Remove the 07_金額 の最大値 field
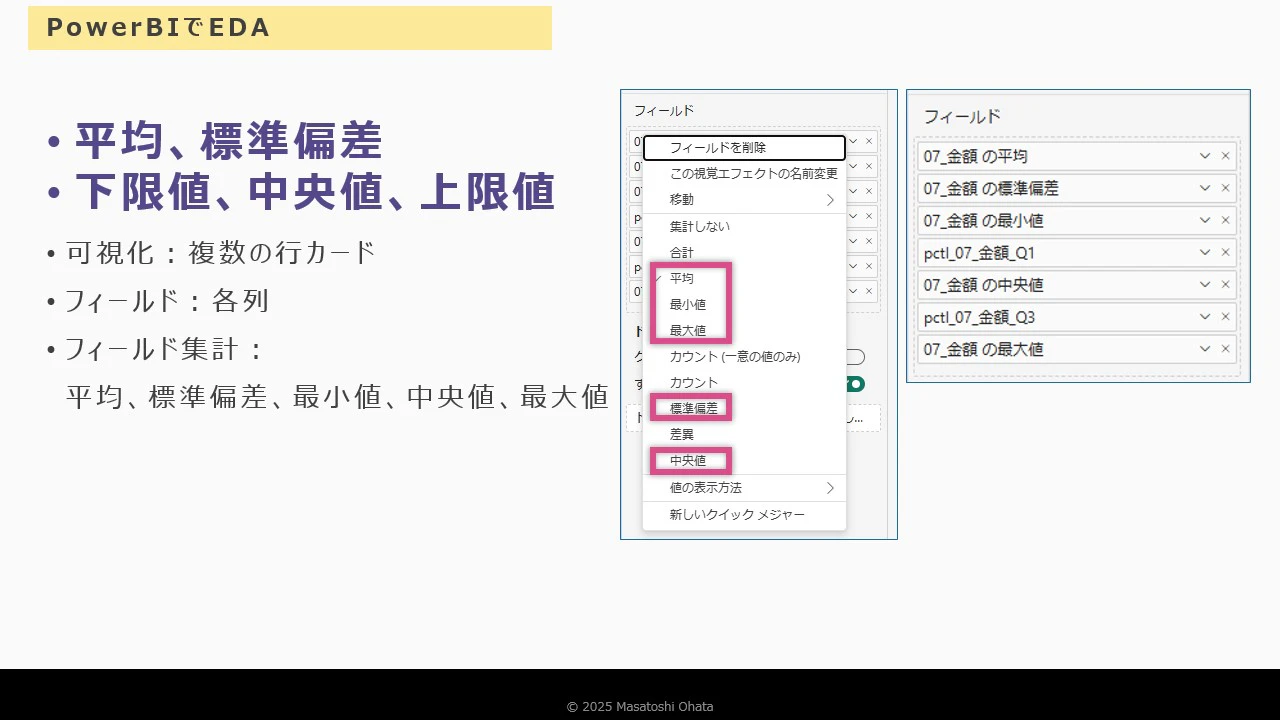 click(1225, 349)
